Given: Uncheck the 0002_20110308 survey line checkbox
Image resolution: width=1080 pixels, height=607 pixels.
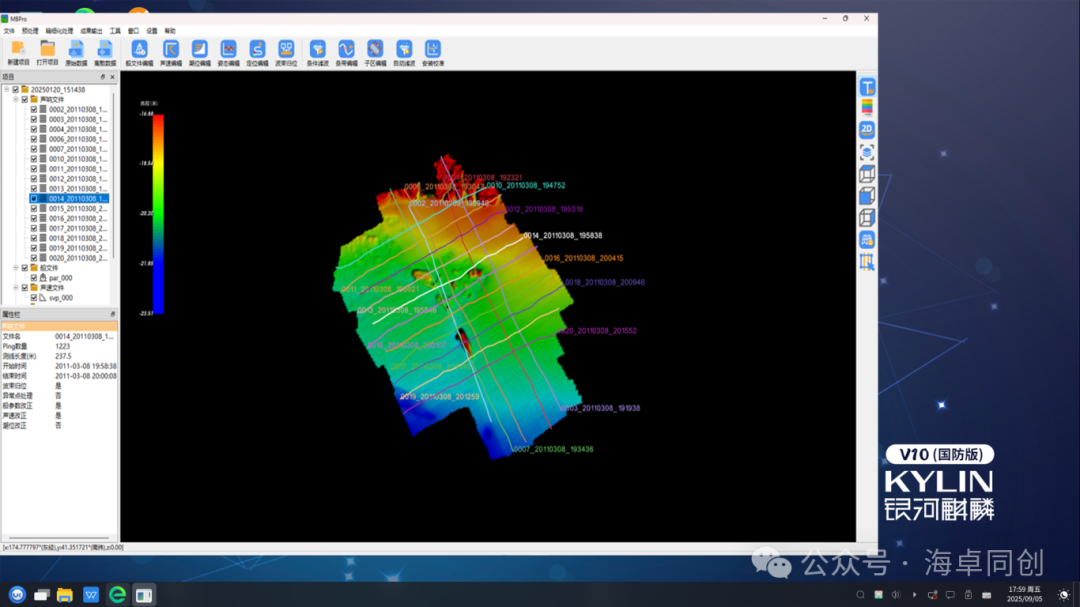Looking at the screenshot, I should click(34, 109).
